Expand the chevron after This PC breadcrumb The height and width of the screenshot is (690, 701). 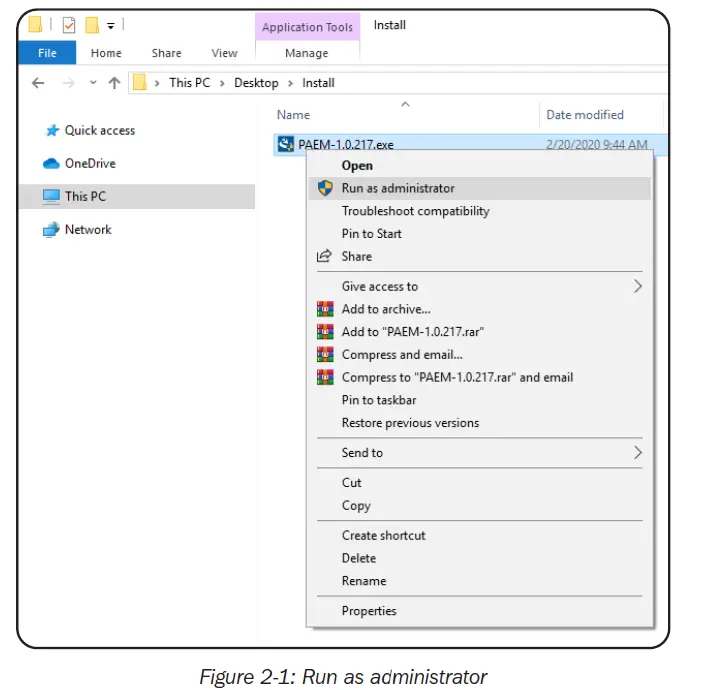click(222, 83)
